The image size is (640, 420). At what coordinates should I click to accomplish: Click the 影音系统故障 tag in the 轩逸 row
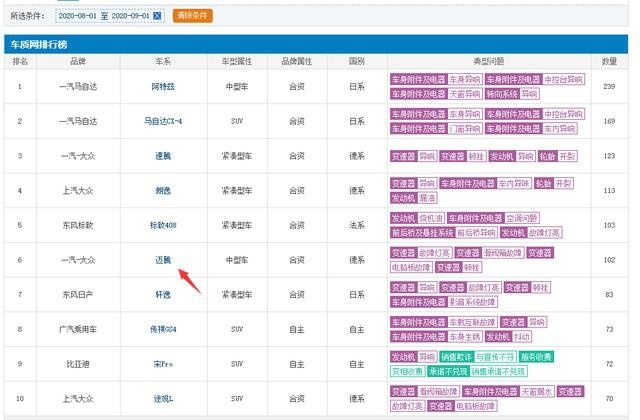click(x=472, y=302)
